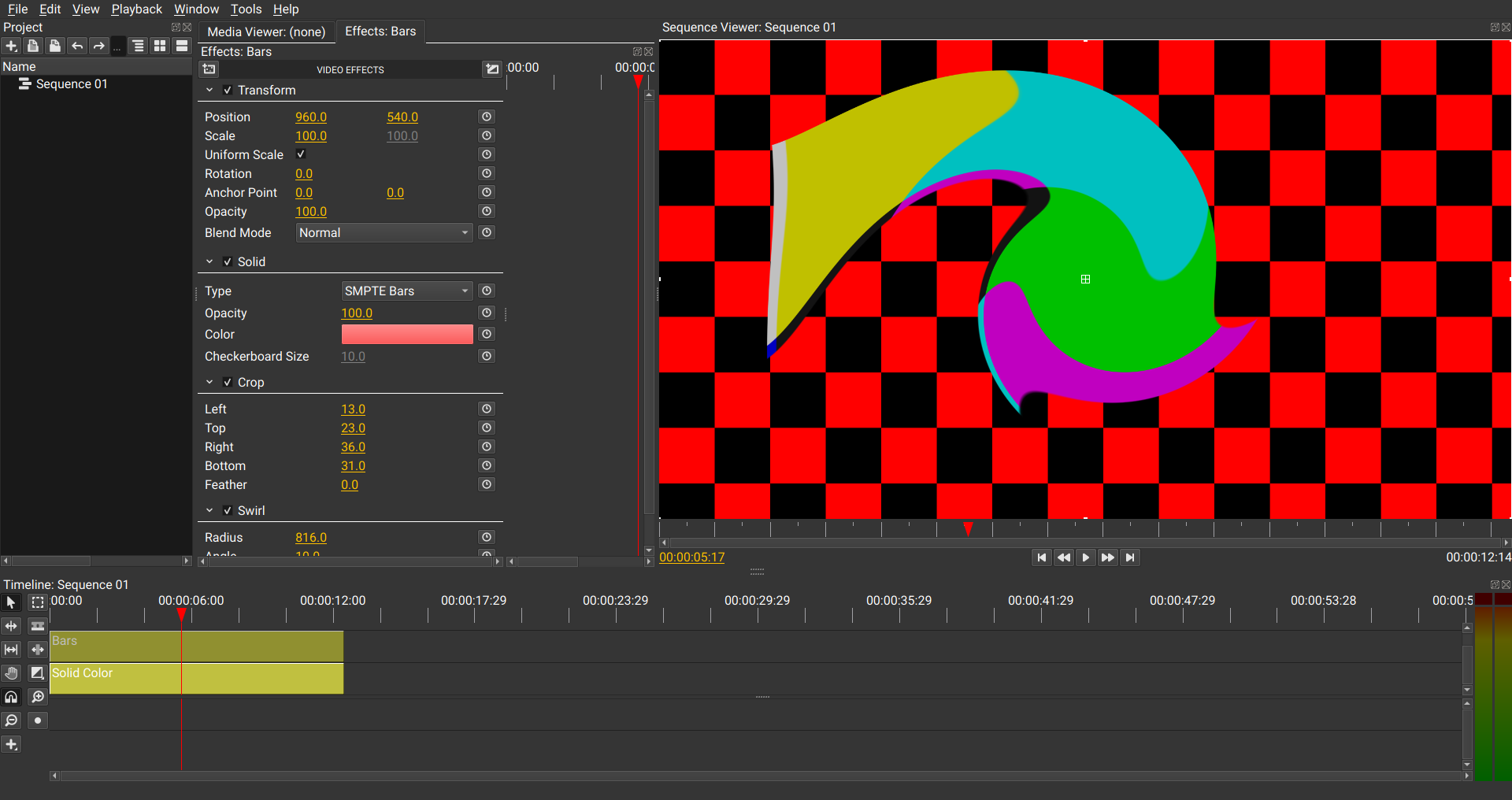Select Sequence 01 in Project panel
Image resolution: width=1512 pixels, height=800 pixels.
click(72, 83)
